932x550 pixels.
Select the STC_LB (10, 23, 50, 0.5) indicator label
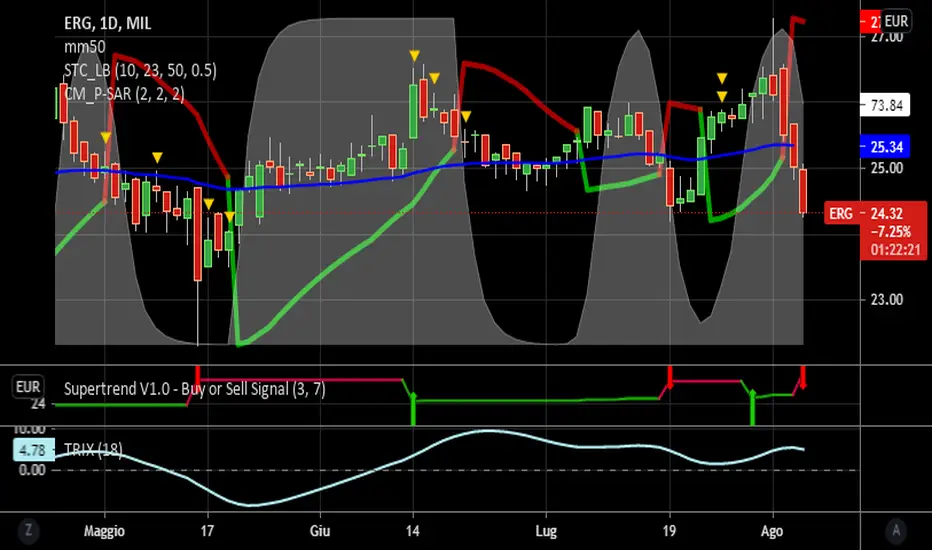(140, 71)
